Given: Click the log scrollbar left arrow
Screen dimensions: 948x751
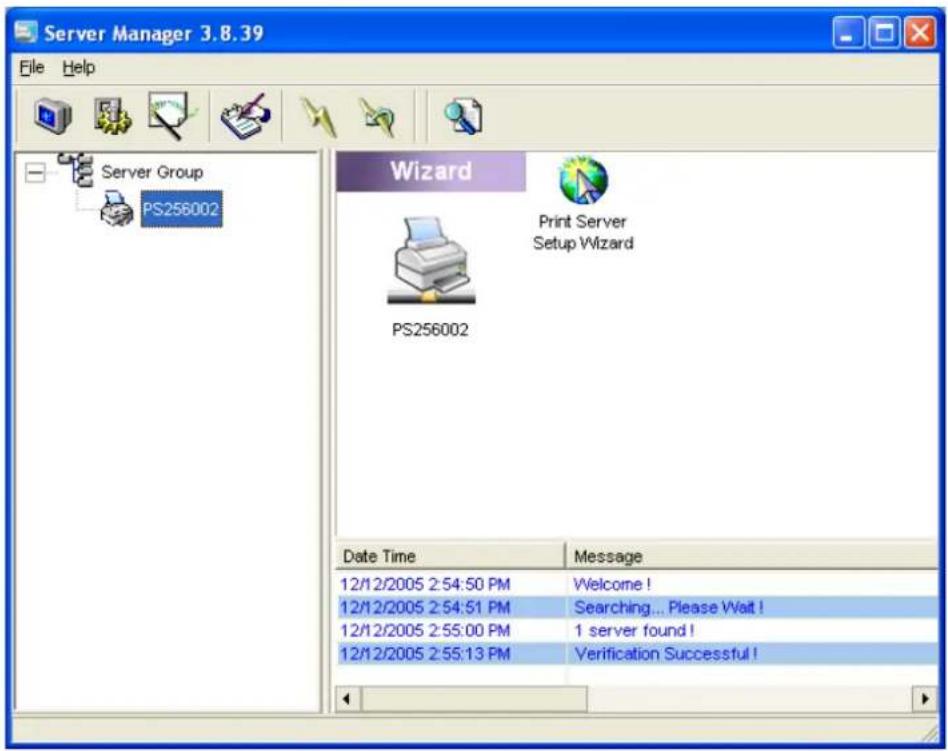Looking at the screenshot, I should (x=347, y=699).
